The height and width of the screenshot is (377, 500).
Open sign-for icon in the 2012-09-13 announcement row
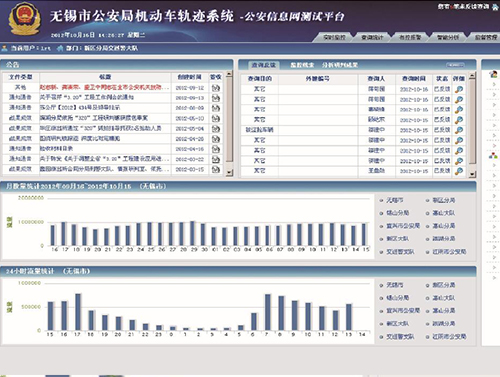click(216, 98)
